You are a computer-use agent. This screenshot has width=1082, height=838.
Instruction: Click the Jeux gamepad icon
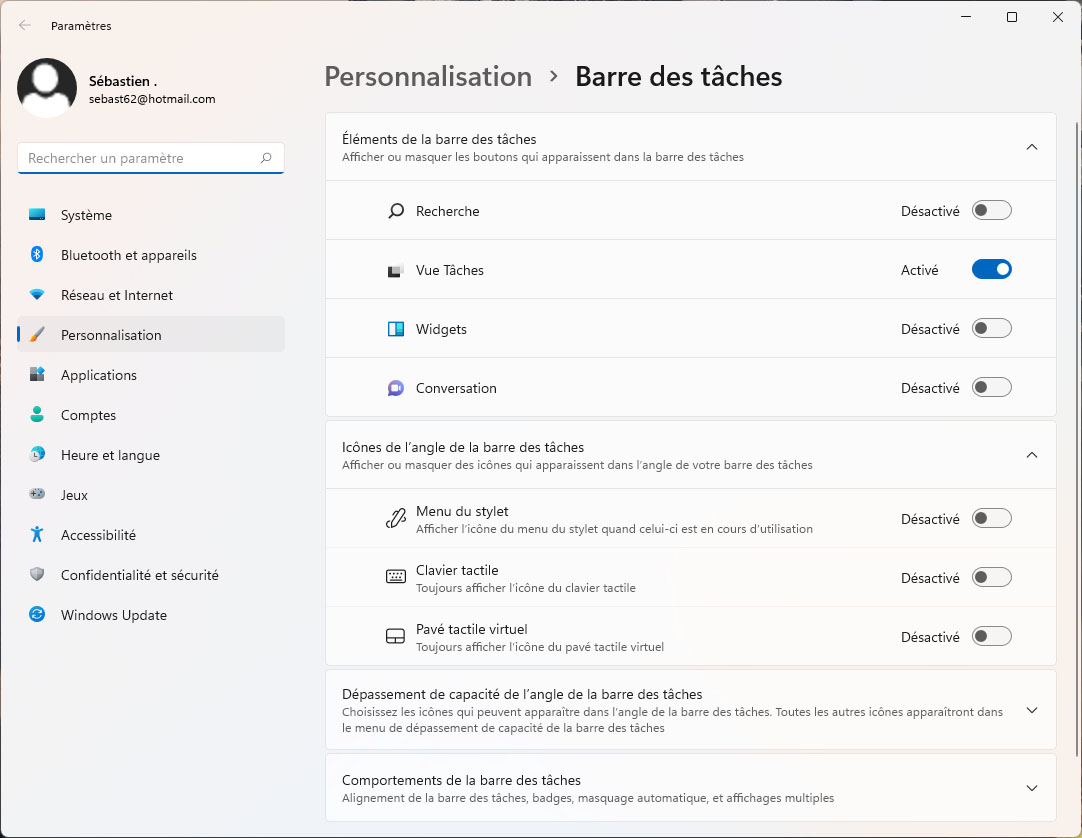click(x=37, y=495)
